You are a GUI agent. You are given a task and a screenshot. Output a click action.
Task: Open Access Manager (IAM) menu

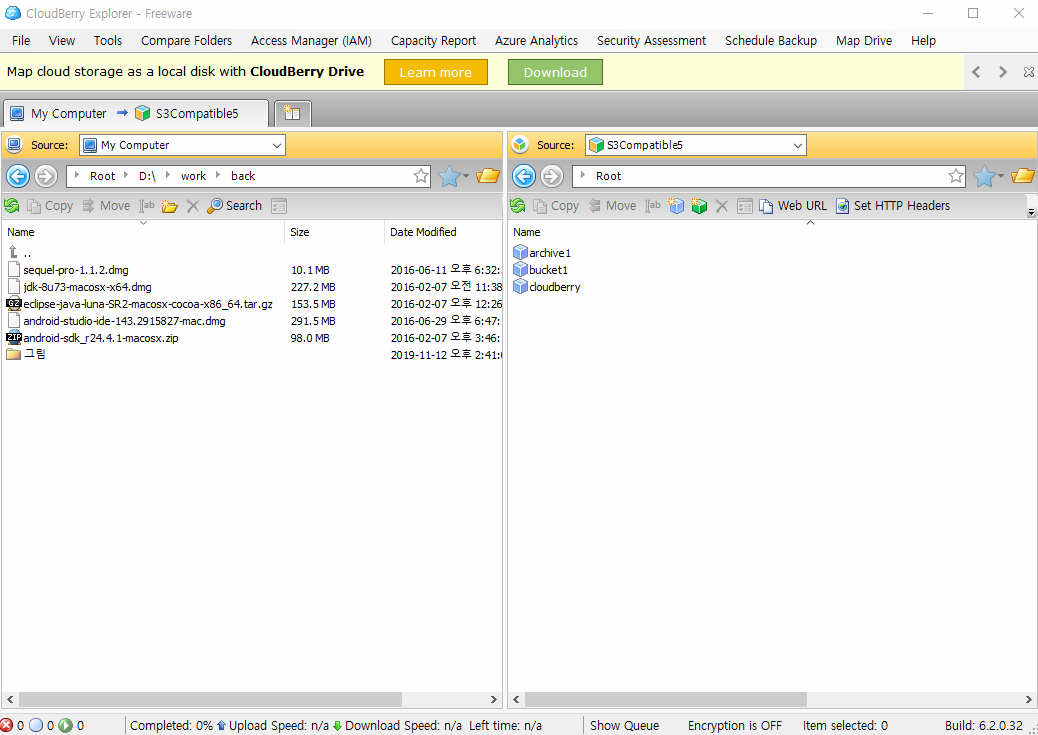pos(311,40)
